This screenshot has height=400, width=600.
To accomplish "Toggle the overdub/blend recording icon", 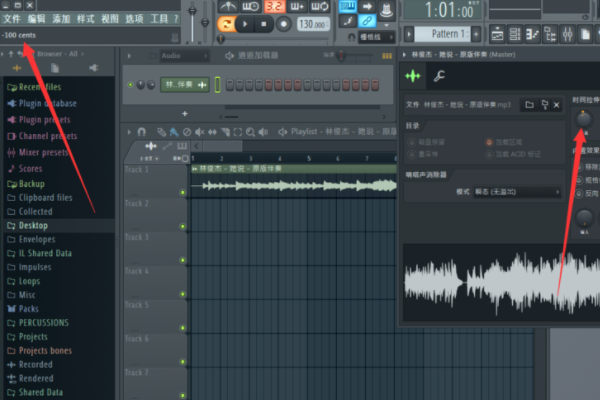I will [x=297, y=6].
